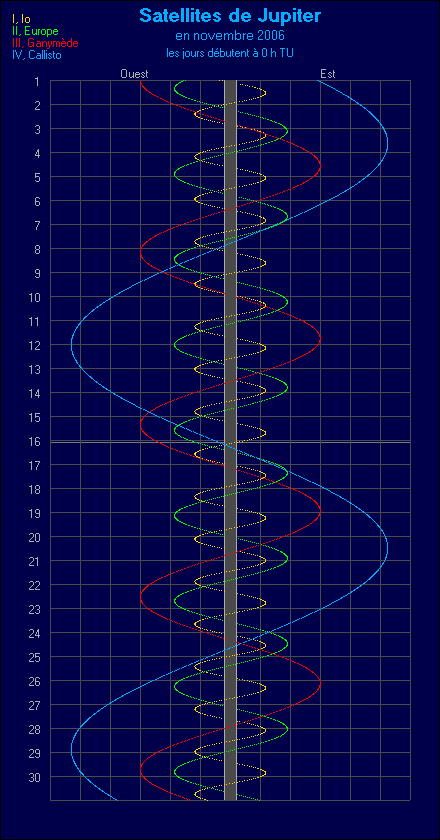Select day 16 on the date axis

(34, 441)
